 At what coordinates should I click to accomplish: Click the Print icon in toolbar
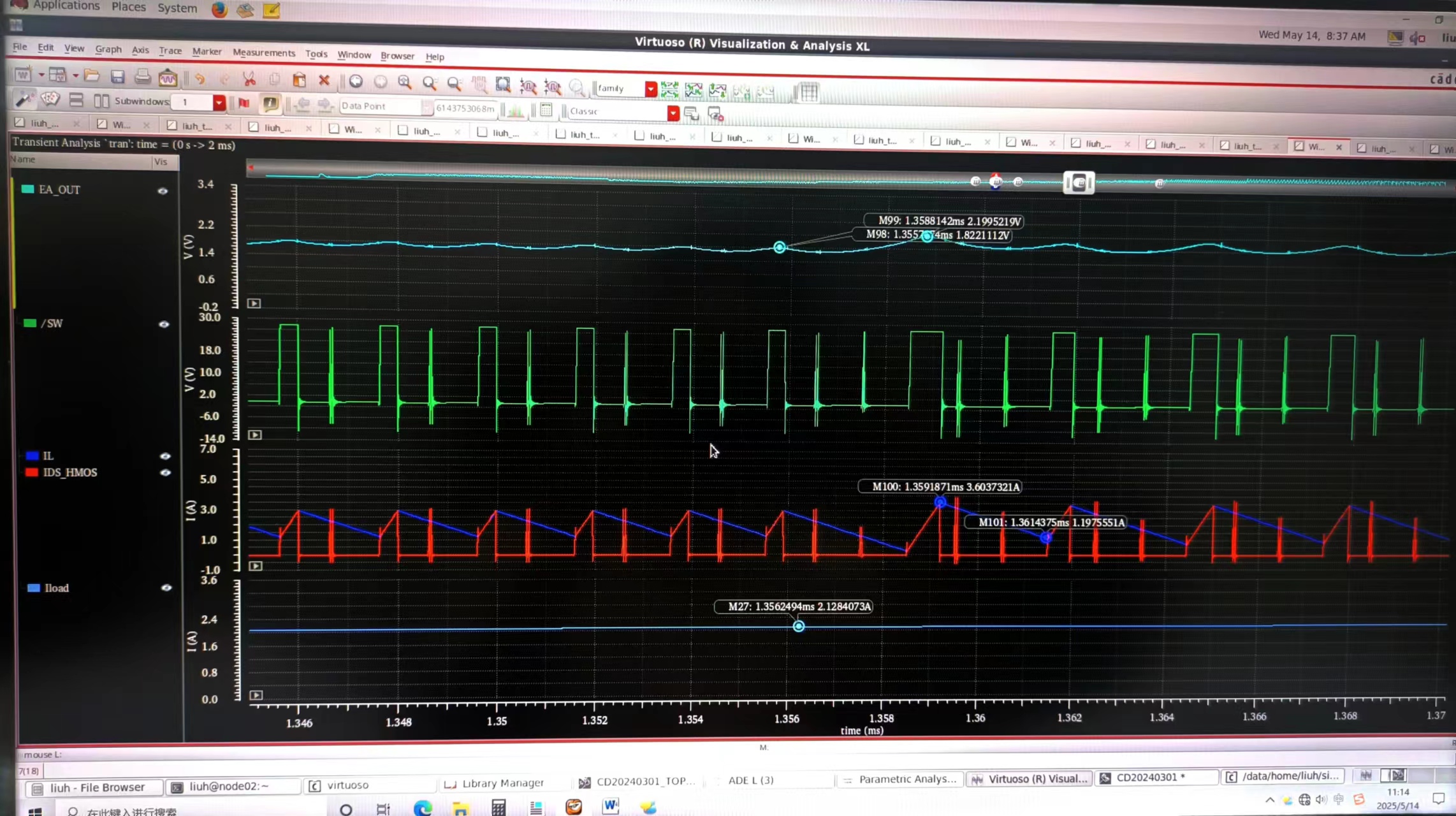coord(142,77)
